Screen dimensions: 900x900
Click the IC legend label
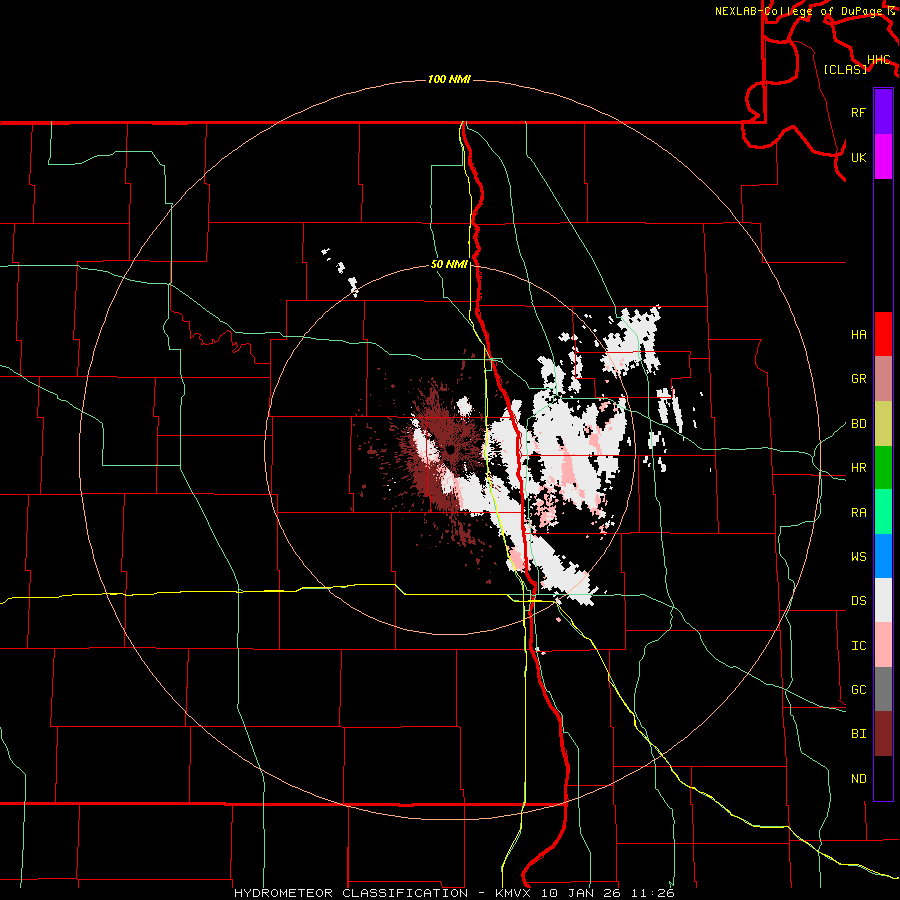pos(858,646)
